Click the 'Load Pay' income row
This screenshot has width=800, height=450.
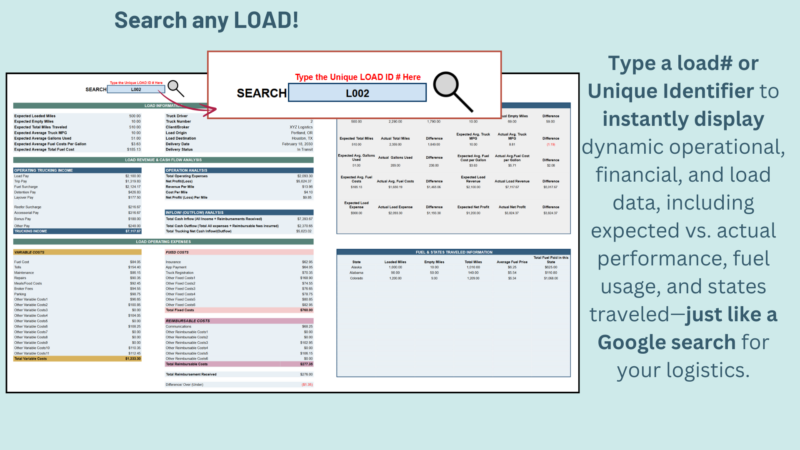[77, 176]
